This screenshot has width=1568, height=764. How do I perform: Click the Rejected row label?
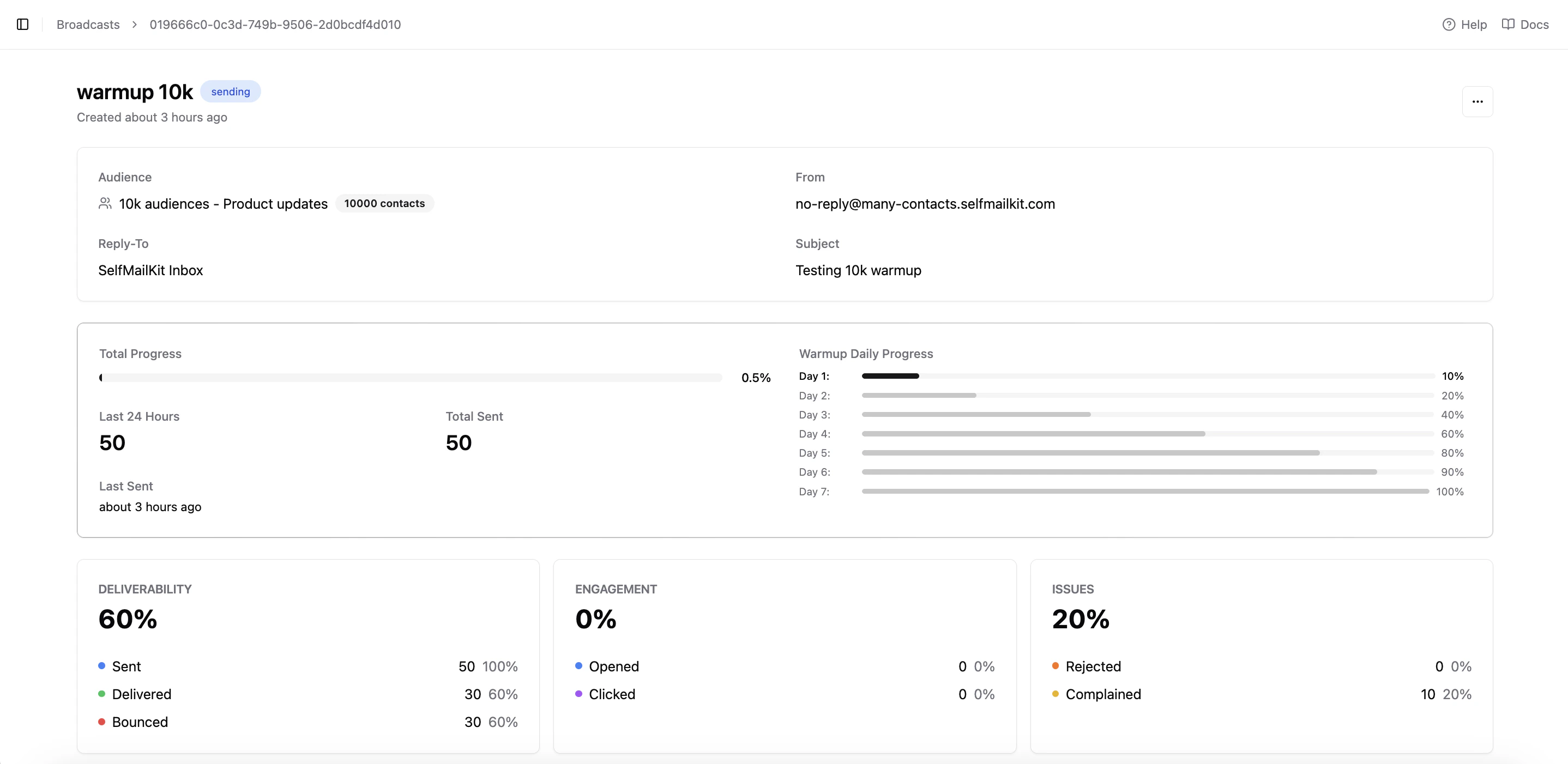point(1093,666)
